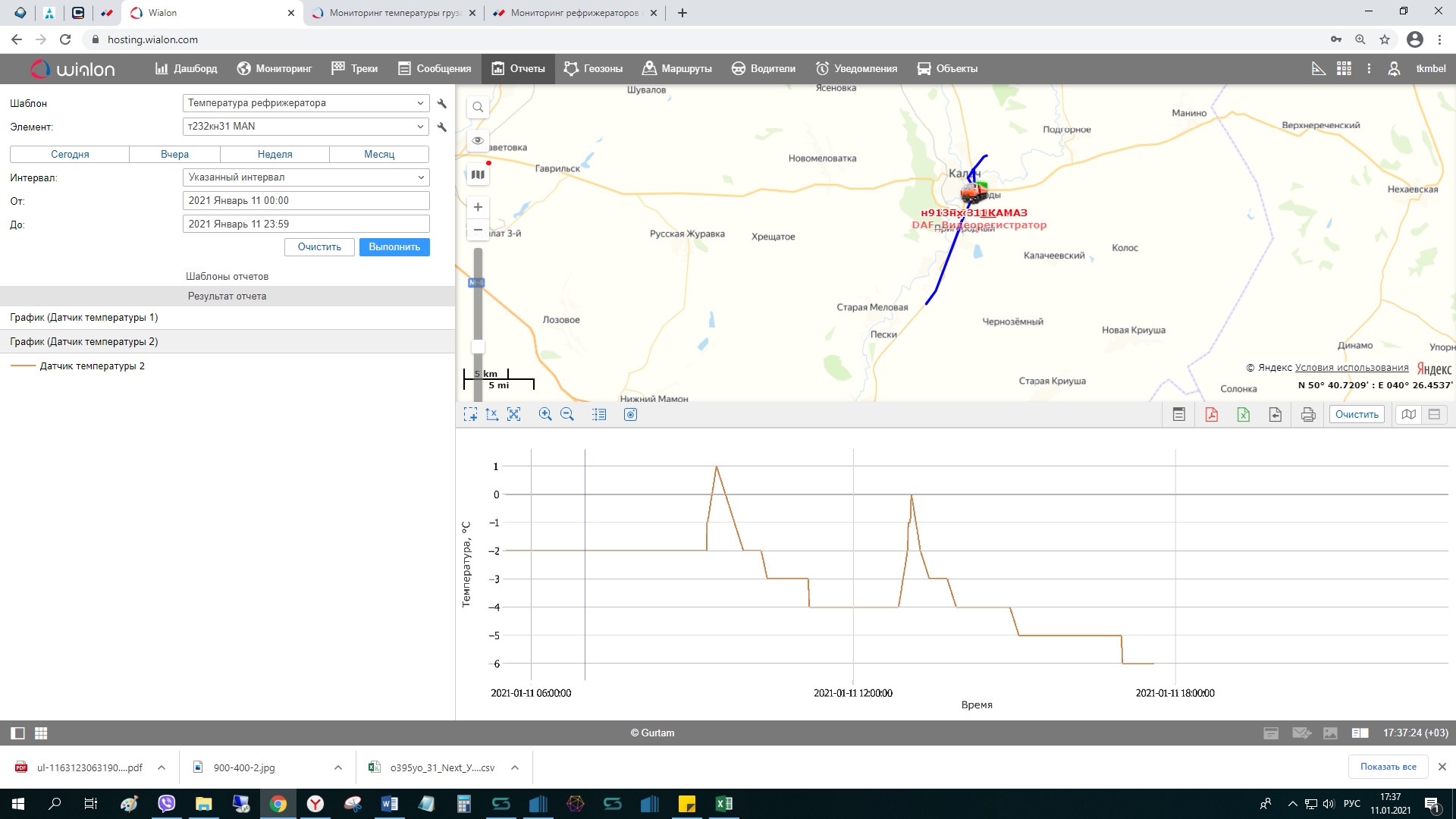Edit the report template wrench icon
Screen dimensions: 1456x819
tap(442, 103)
